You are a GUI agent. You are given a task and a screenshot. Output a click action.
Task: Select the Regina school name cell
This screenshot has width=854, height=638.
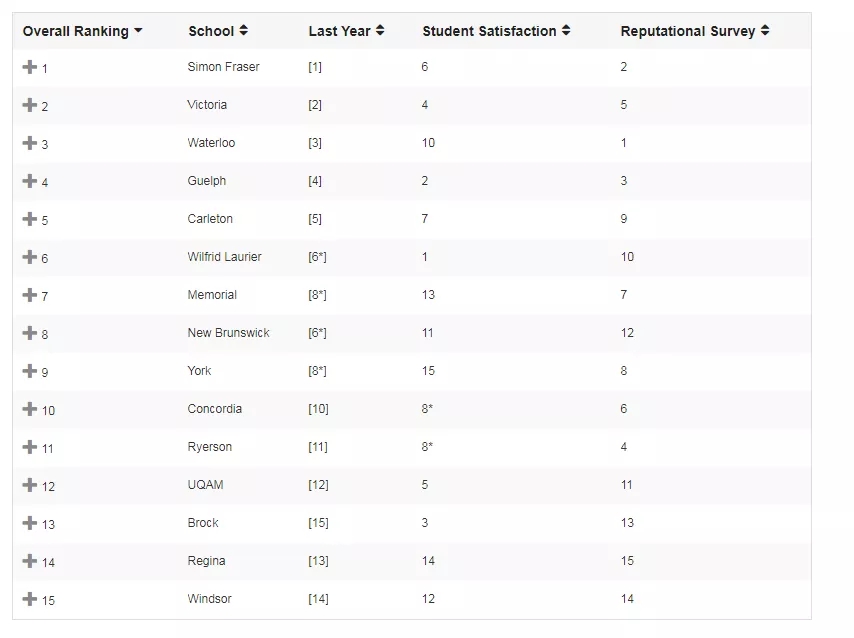(x=206, y=561)
